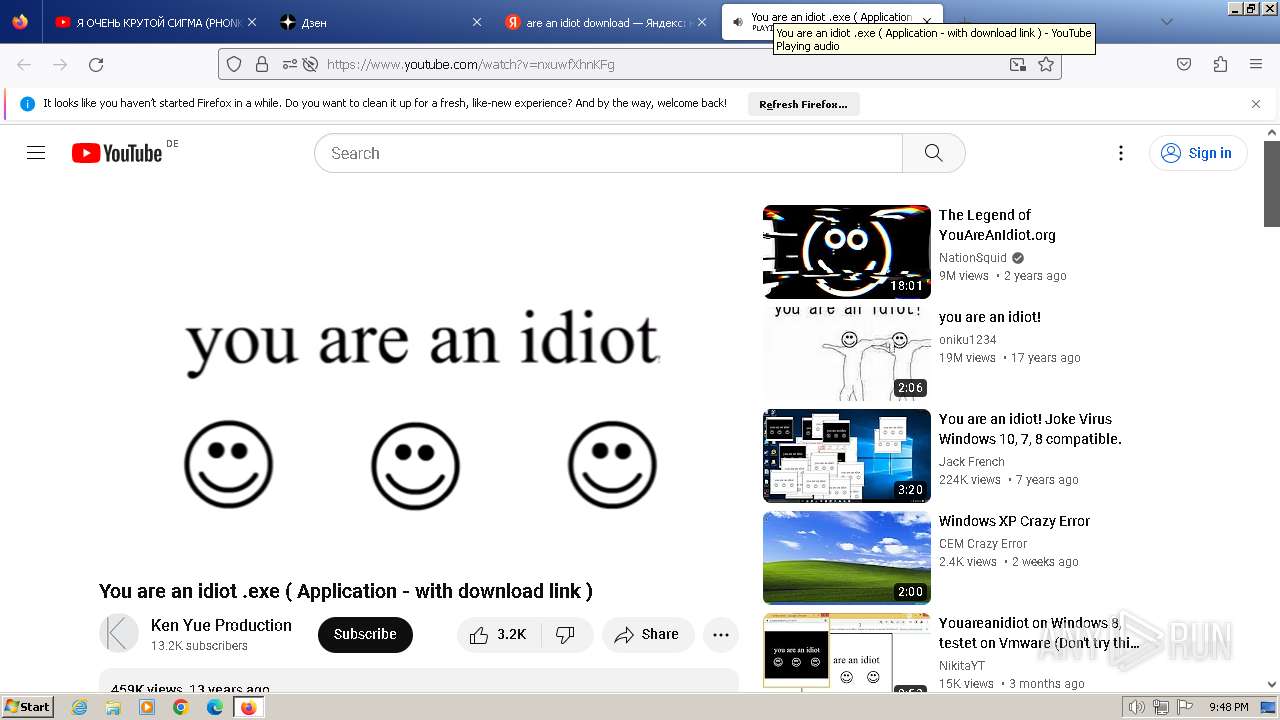The image size is (1280, 720).
Task: Dismiss the Firefox refresh notification bar
Action: pyautogui.click(x=1256, y=104)
